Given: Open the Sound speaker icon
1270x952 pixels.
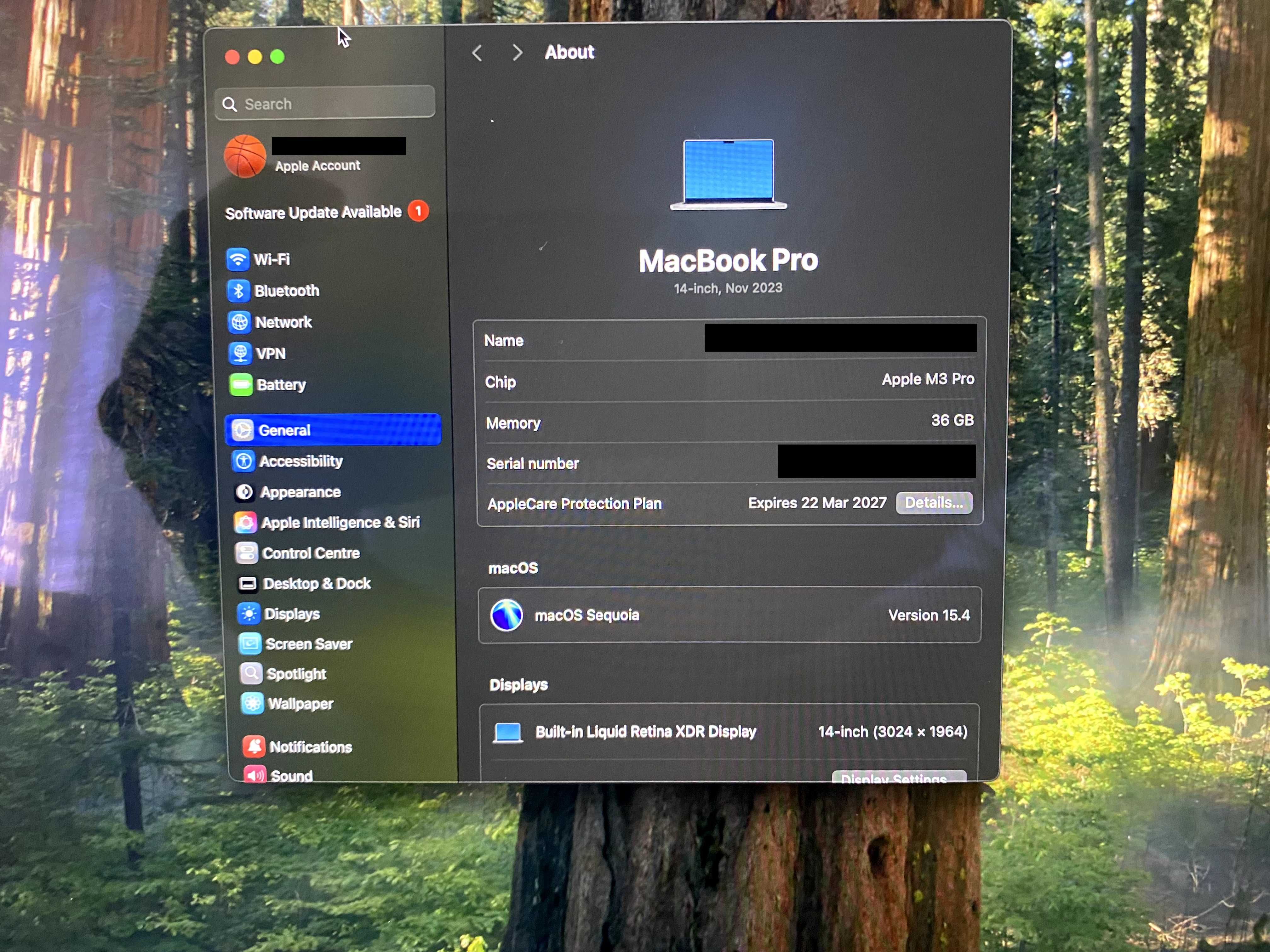Looking at the screenshot, I should (255, 774).
